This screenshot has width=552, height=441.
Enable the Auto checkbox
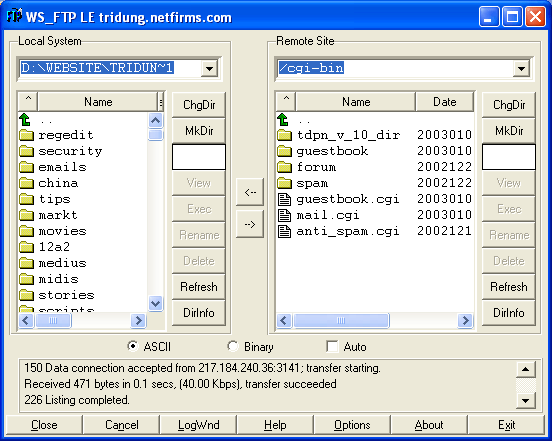point(332,346)
